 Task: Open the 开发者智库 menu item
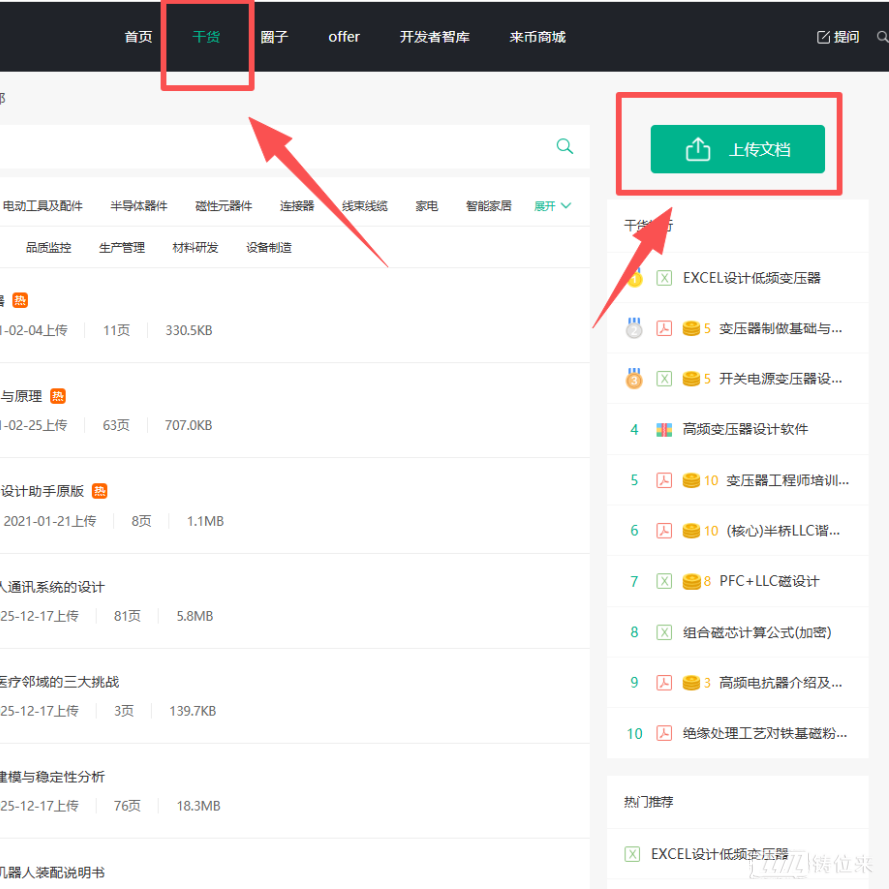(x=434, y=37)
